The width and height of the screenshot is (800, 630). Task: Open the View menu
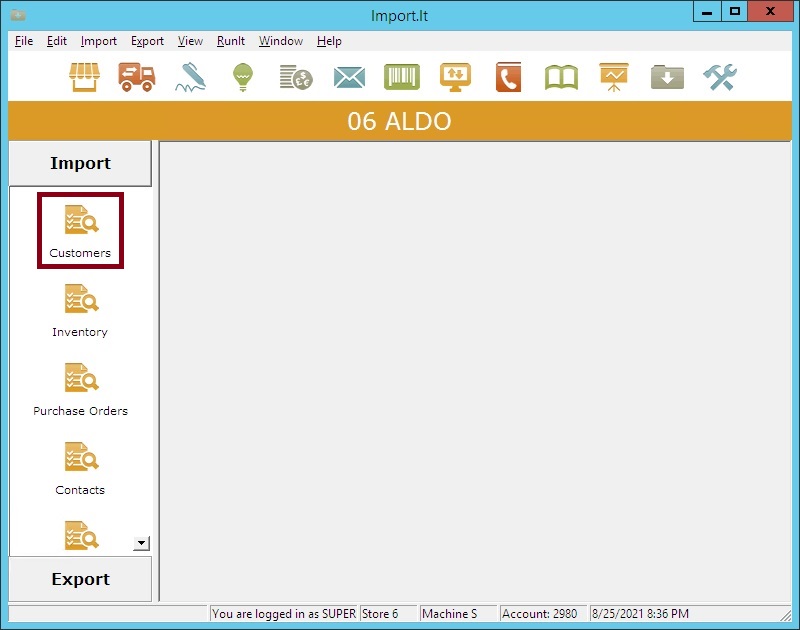pyautogui.click(x=190, y=41)
